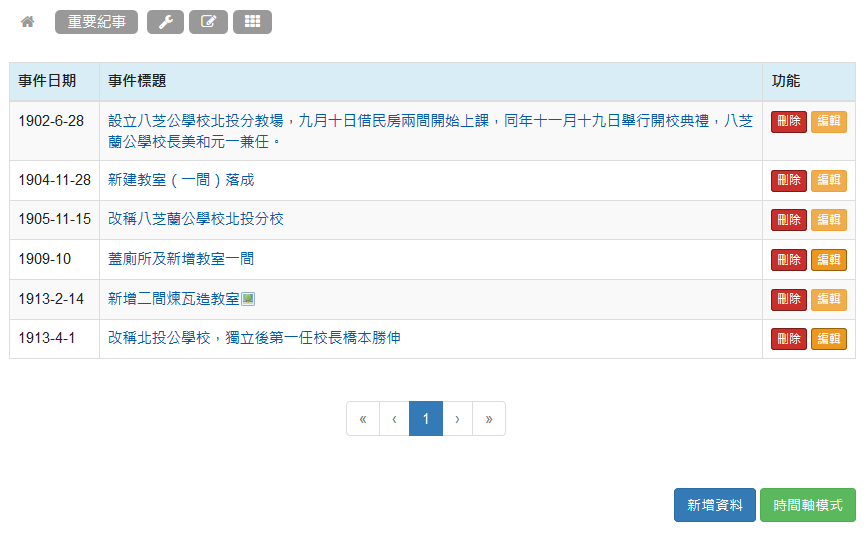This screenshot has width=867, height=537.
Task: Edit the 1913-4-1 event row
Action: (829, 339)
